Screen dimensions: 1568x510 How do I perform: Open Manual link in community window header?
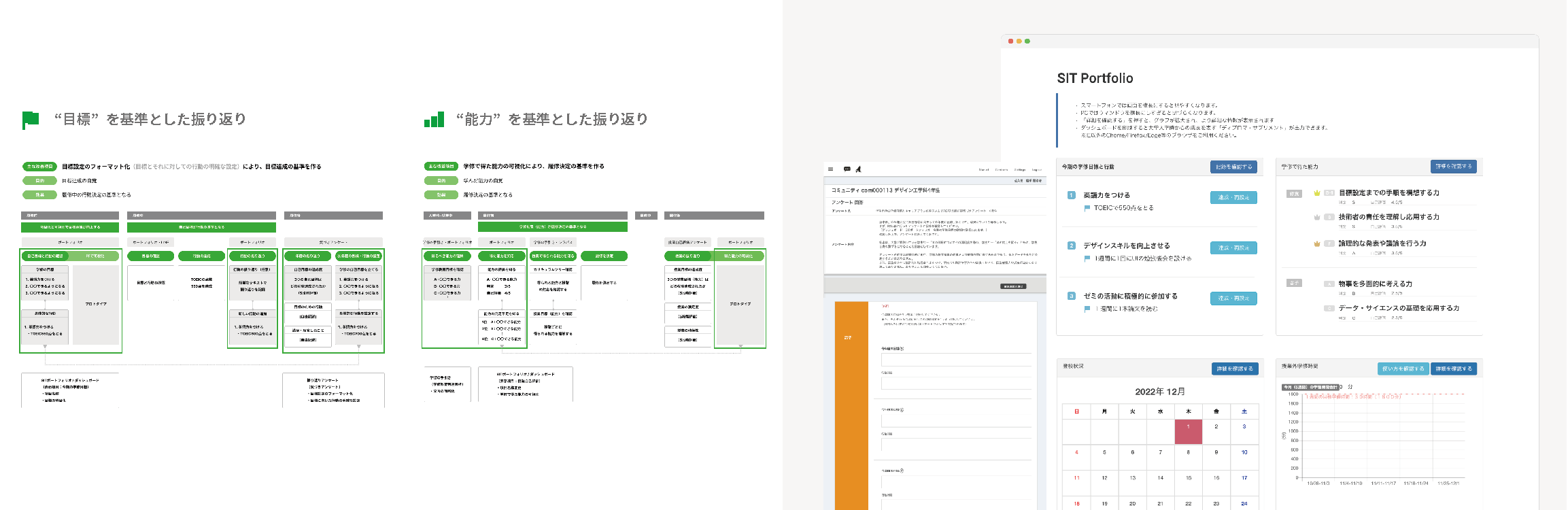(x=984, y=170)
